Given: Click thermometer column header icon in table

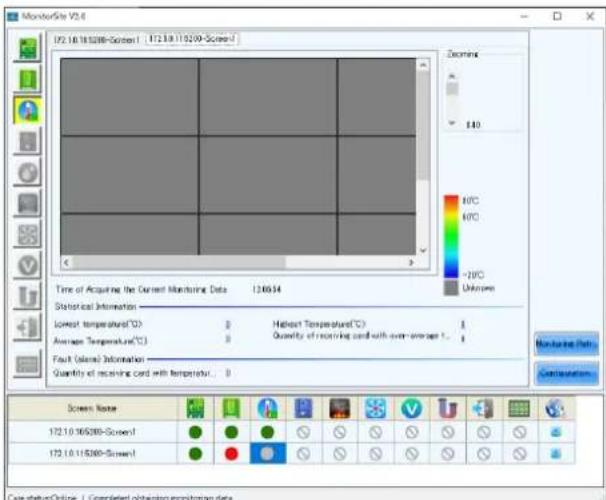Looking at the screenshot, I should tap(267, 408).
